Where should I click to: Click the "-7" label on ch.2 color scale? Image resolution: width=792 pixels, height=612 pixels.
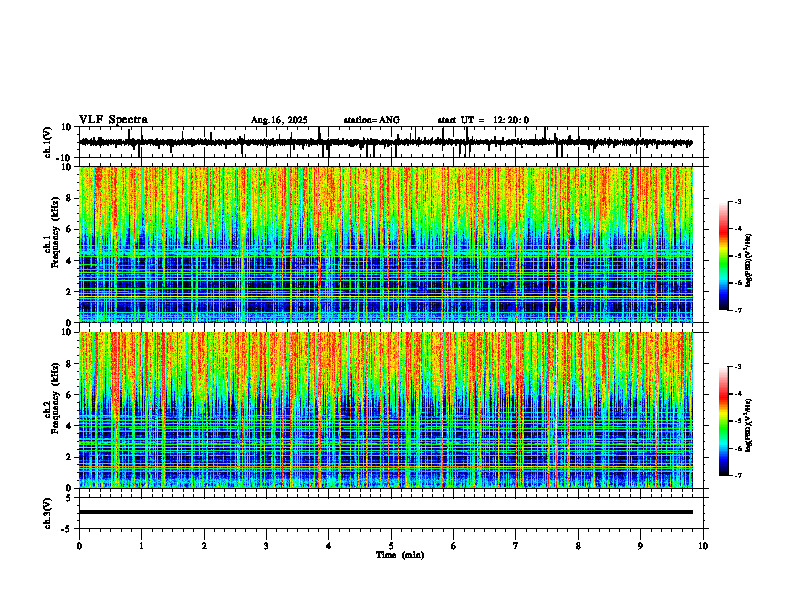click(738, 476)
